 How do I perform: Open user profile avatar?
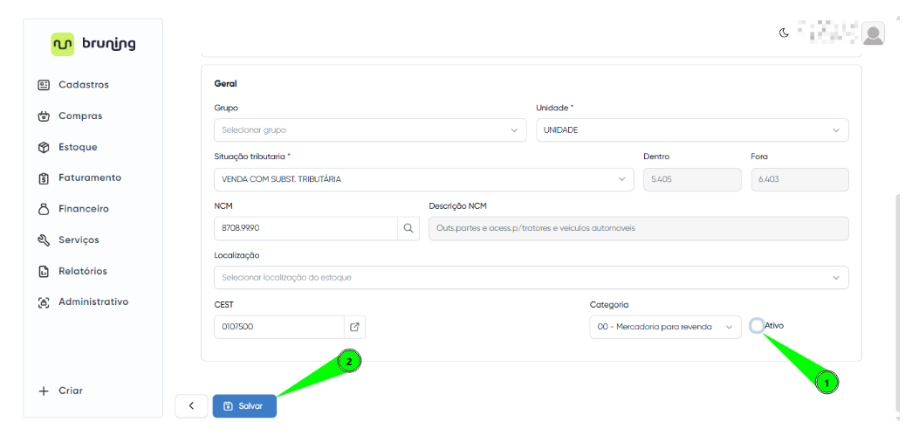873,34
